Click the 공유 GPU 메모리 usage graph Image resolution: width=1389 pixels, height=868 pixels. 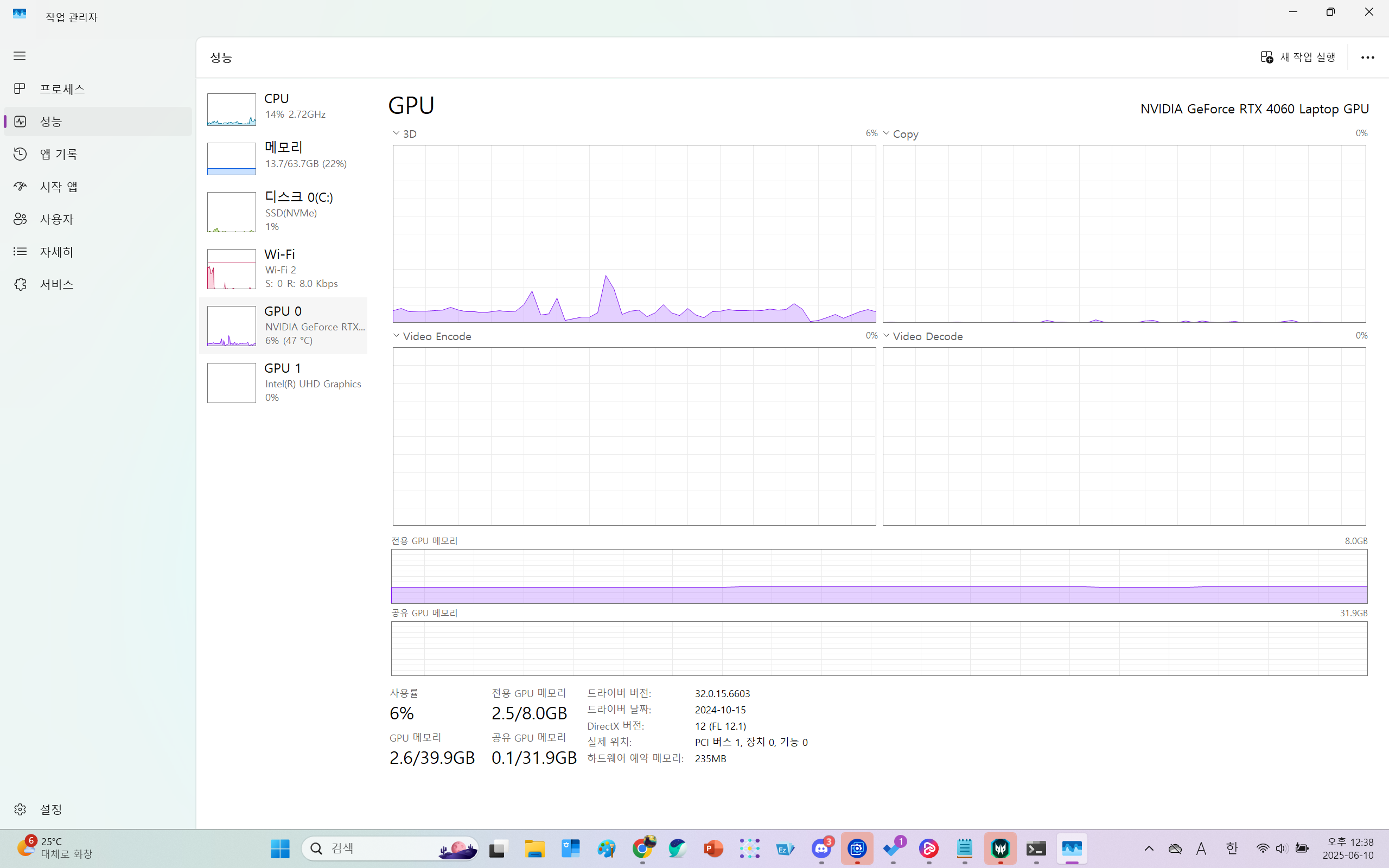880,648
